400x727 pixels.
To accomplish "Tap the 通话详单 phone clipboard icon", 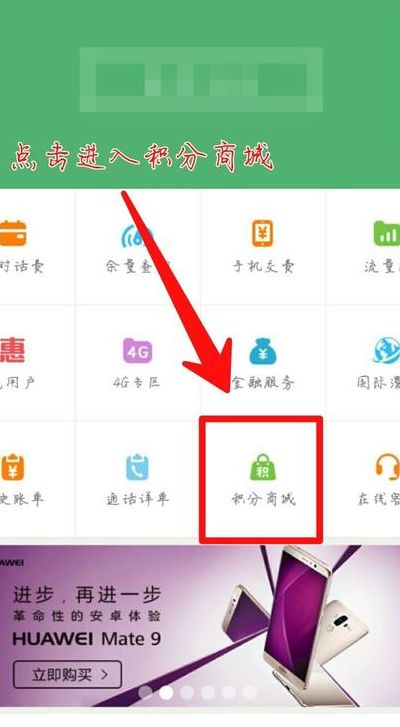I will 137,467.
